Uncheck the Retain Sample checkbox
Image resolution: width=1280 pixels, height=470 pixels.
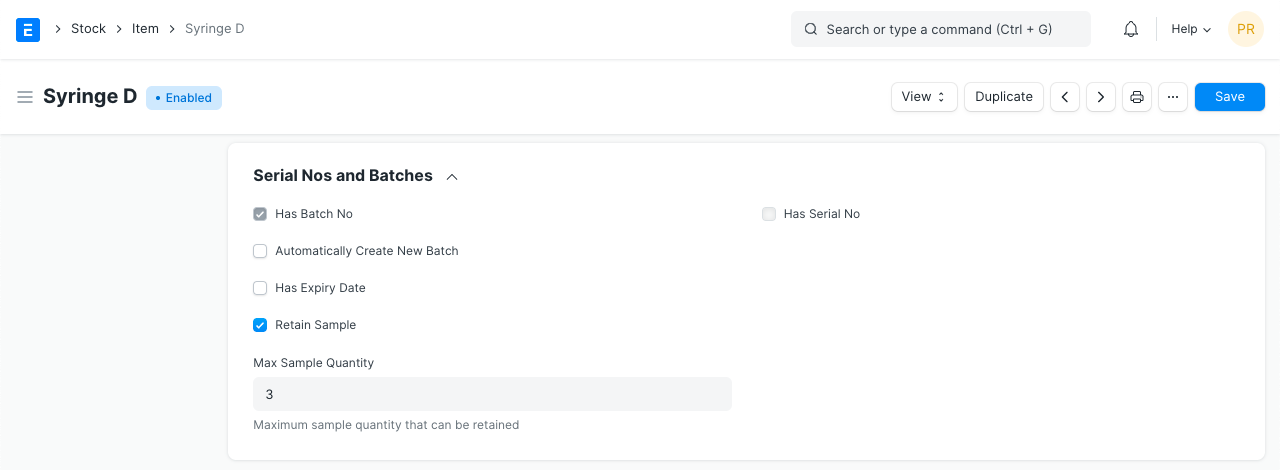click(x=260, y=325)
